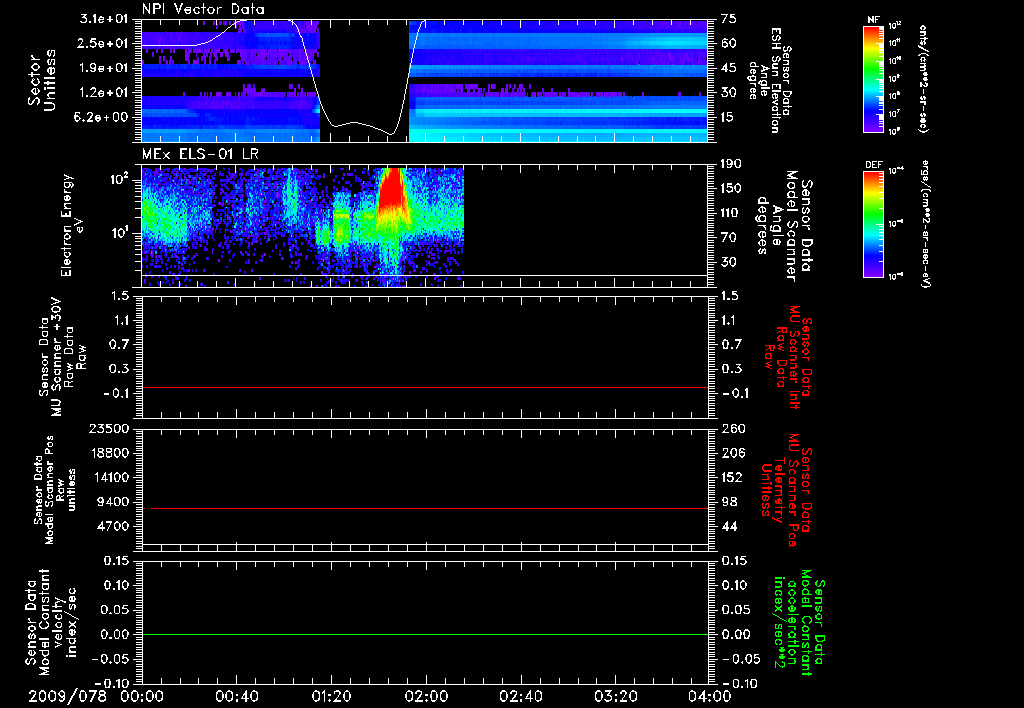
Task: Click the green line in the velocity plot
Action: (x=425, y=634)
